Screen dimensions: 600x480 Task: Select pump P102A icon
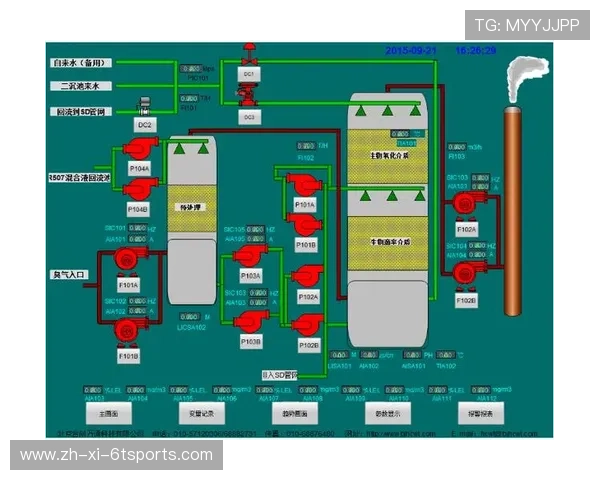point(307,277)
